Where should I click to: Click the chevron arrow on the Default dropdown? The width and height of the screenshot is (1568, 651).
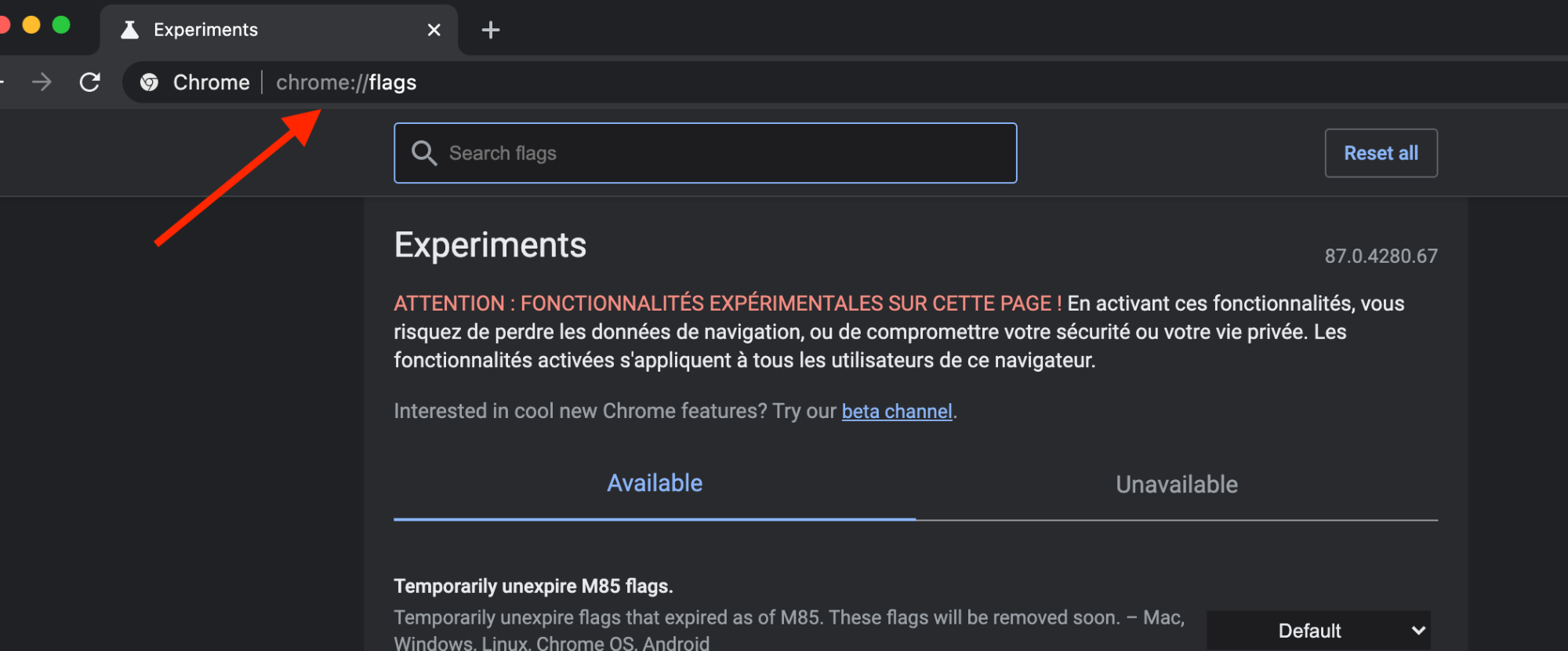(1417, 631)
